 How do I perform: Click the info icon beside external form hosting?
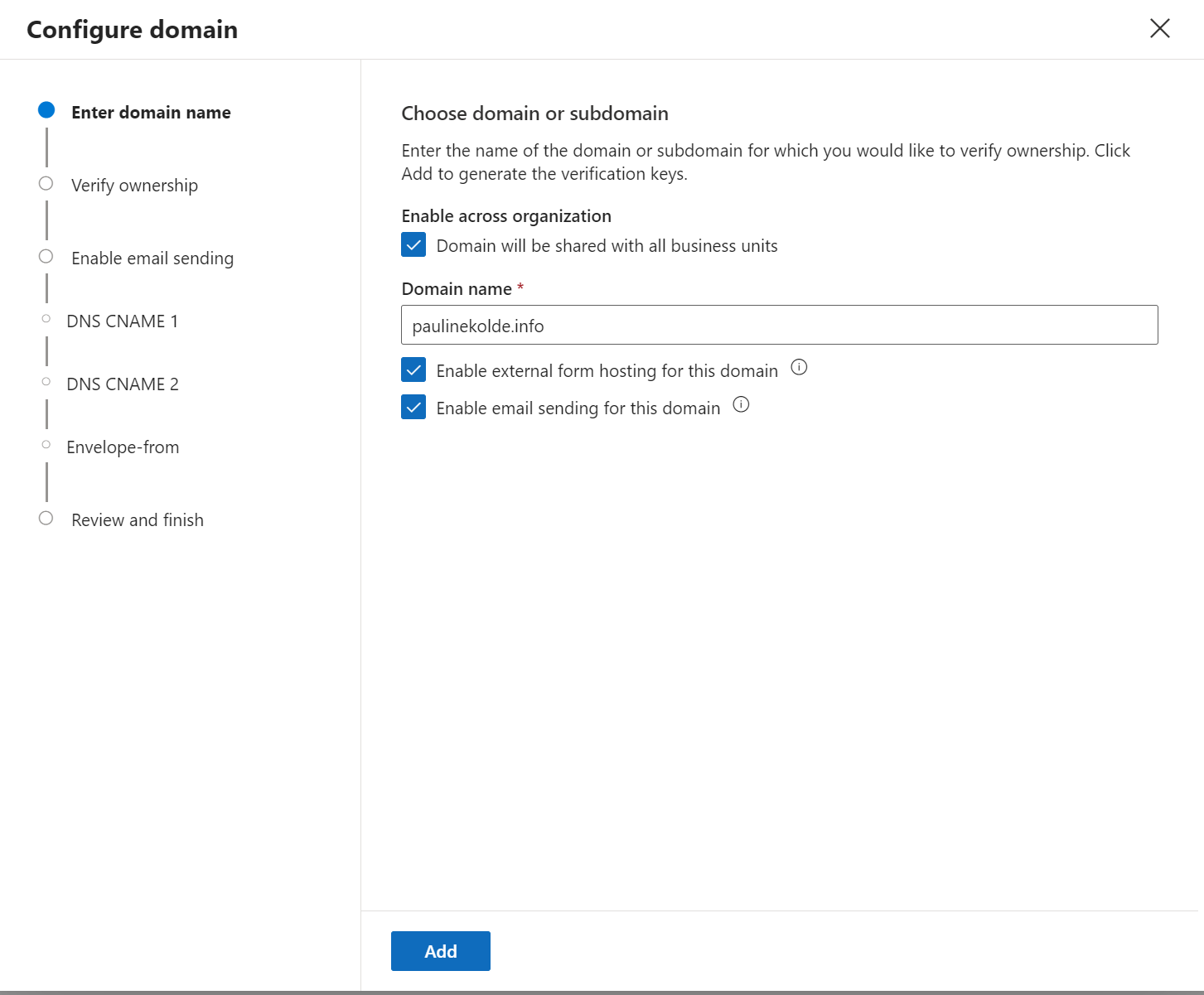pyautogui.click(x=799, y=368)
